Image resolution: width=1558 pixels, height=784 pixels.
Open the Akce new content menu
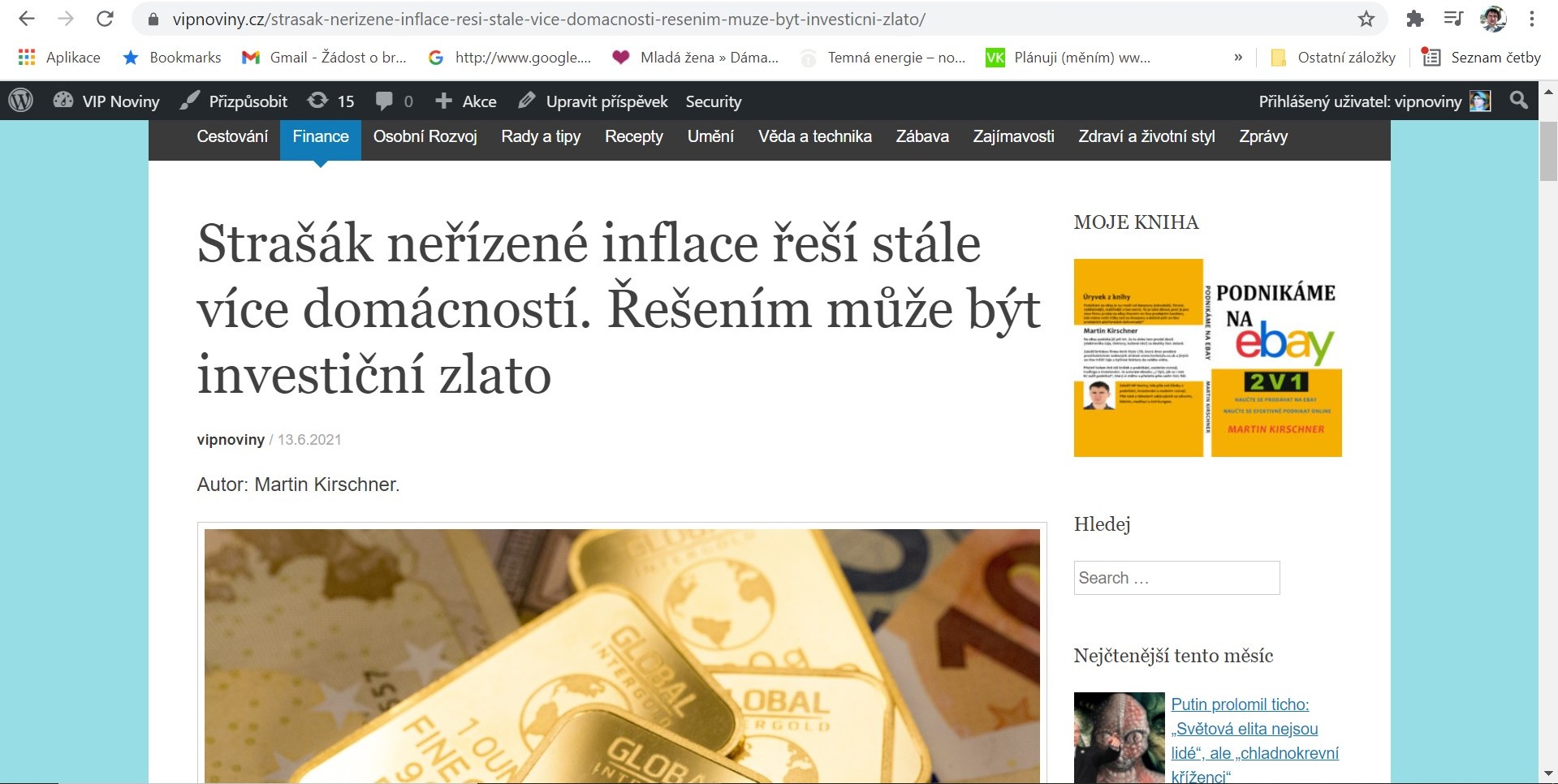[x=466, y=101]
